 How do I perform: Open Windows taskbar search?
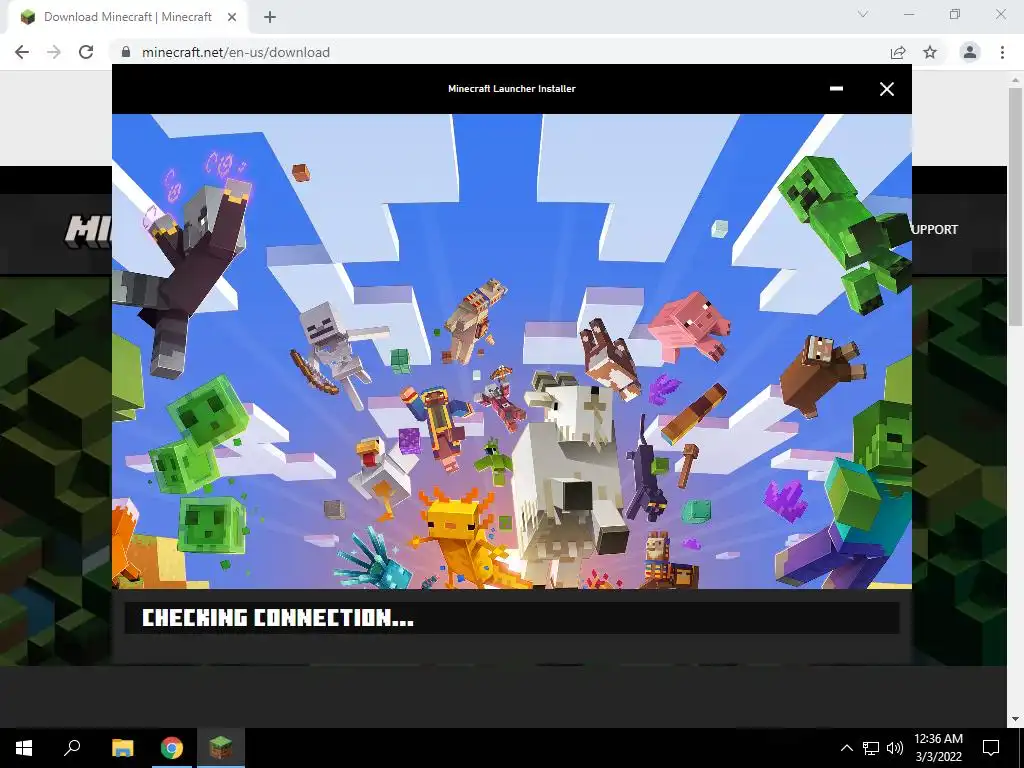click(72, 748)
